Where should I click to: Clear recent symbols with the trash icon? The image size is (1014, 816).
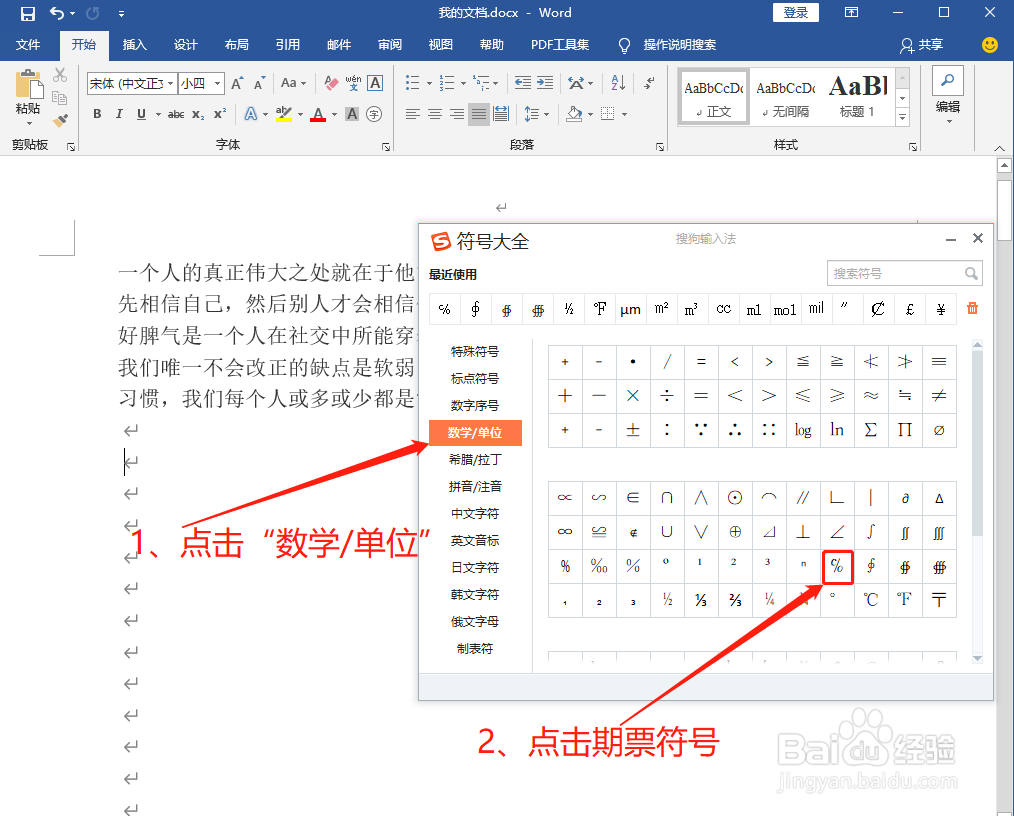pos(971,308)
